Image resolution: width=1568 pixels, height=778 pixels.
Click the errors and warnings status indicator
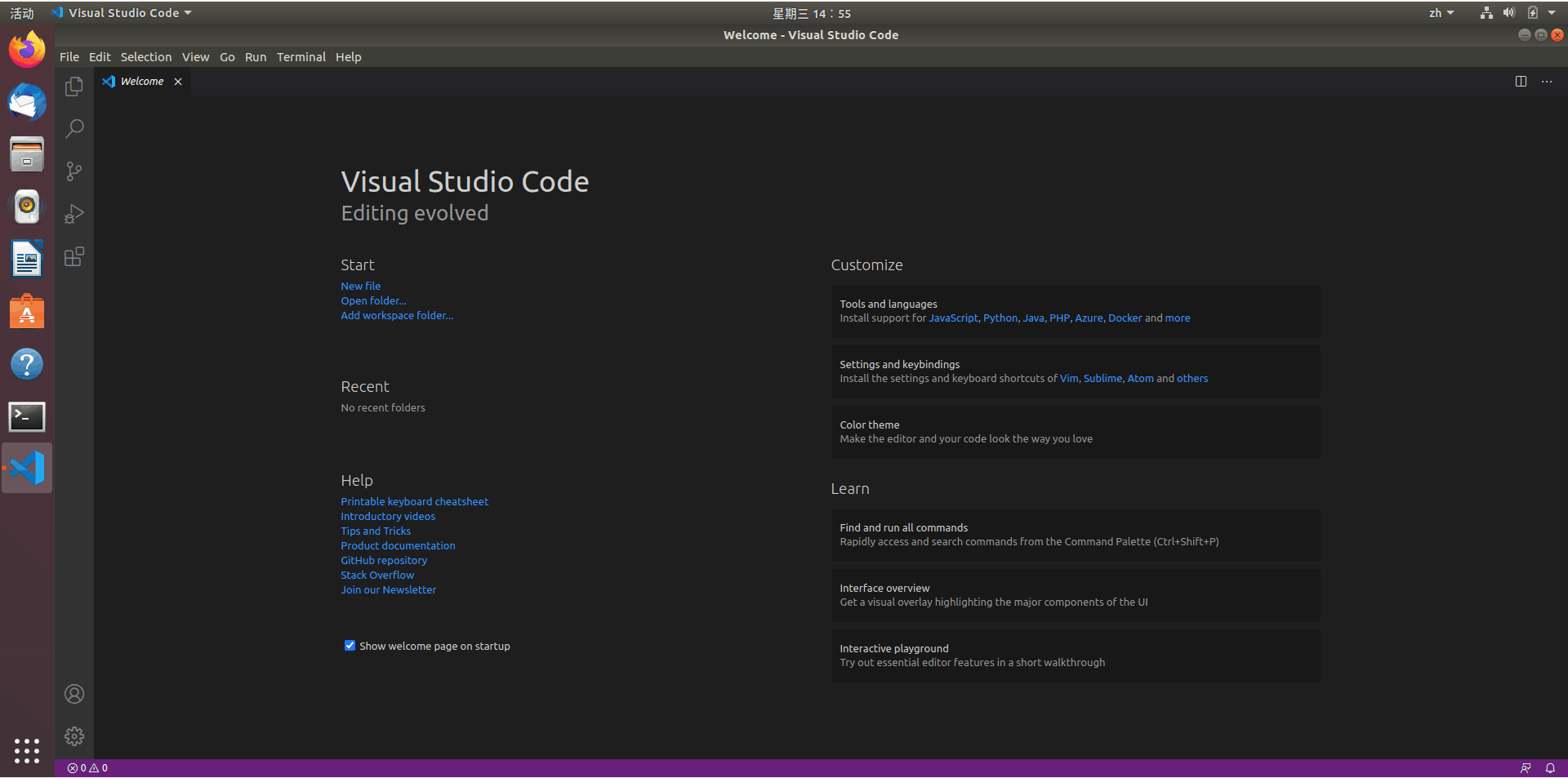tap(87, 768)
